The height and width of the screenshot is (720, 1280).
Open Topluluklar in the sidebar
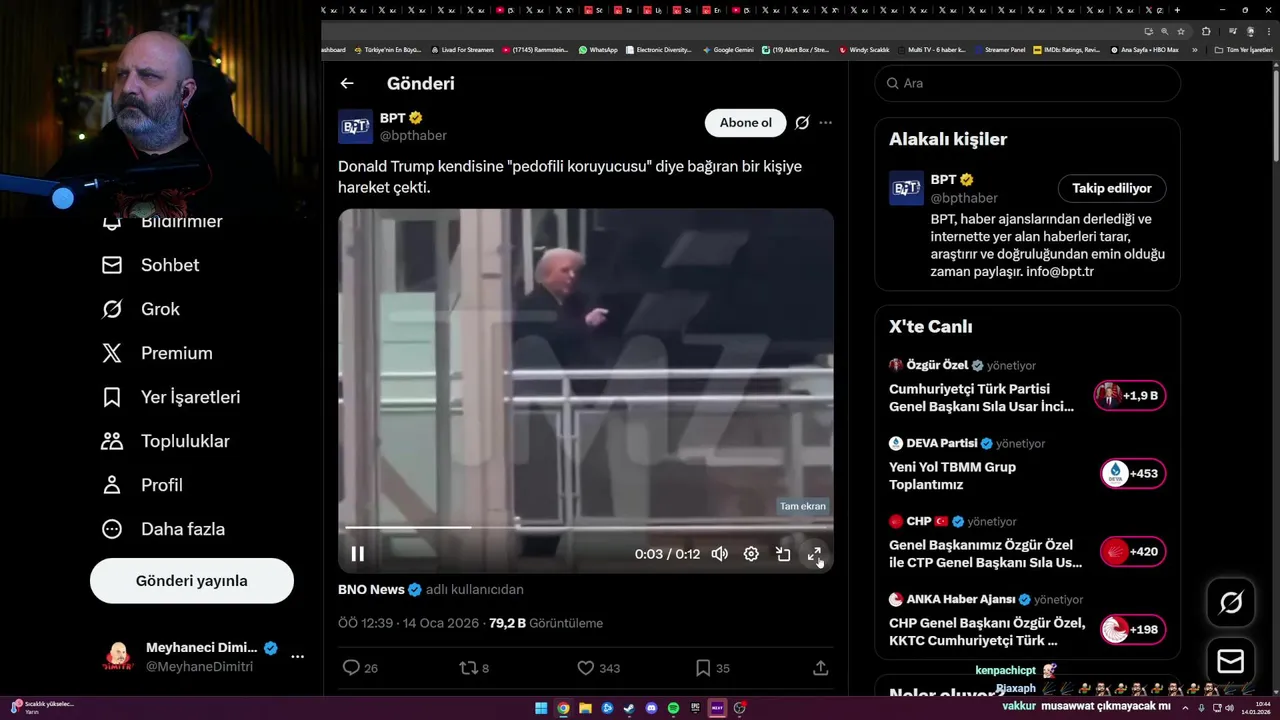coord(165,441)
